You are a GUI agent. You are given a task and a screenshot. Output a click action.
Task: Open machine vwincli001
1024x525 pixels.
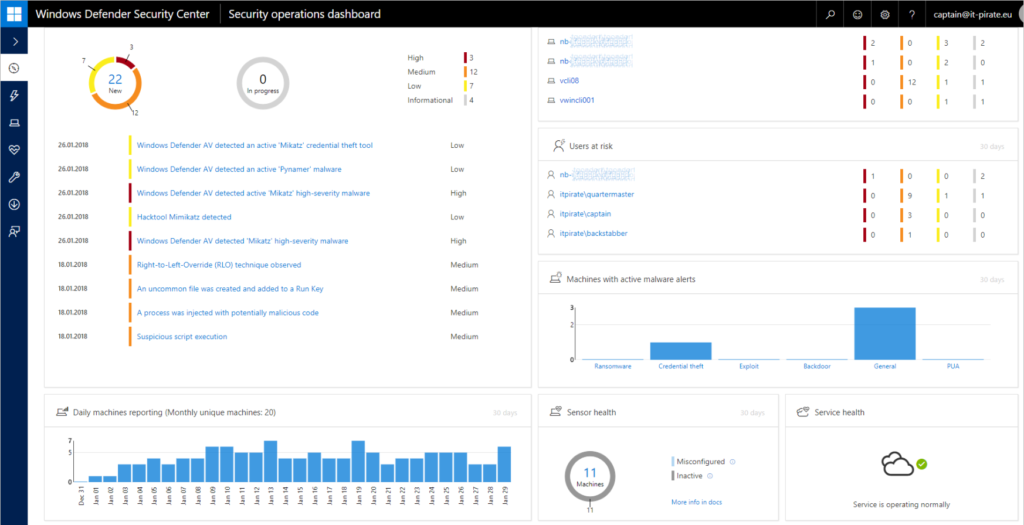pos(577,101)
